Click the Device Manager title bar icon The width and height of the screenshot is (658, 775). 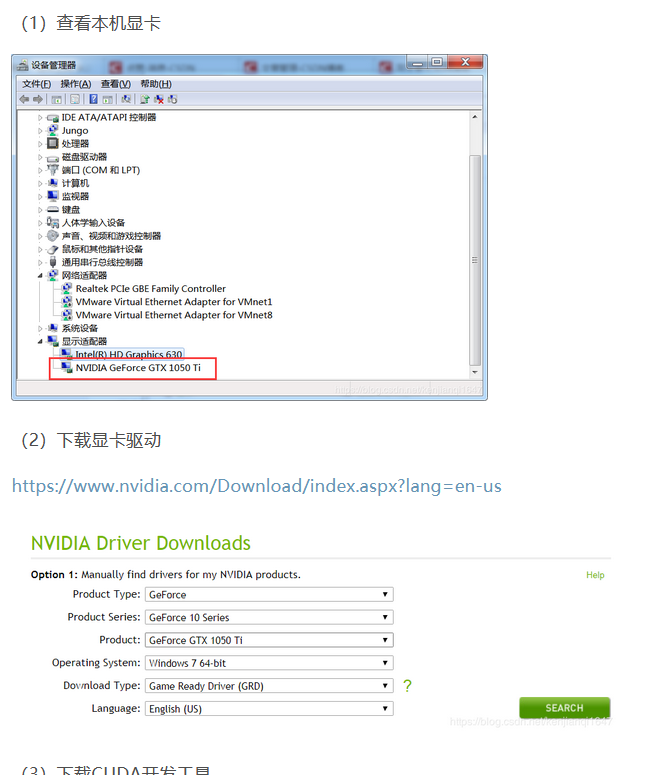pyautogui.click(x=23, y=65)
